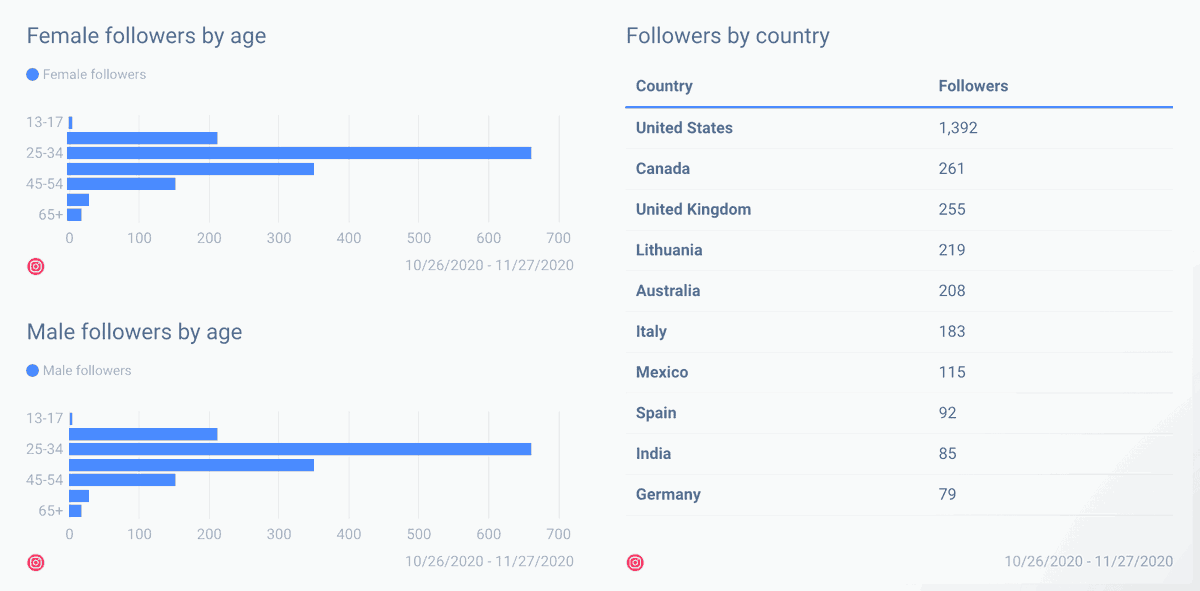Sort the table by the Country column
1200x591 pixels.
664,86
